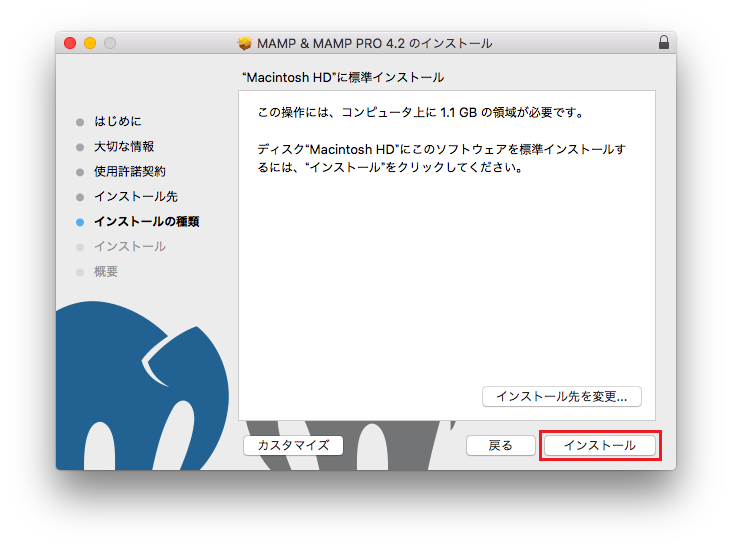Minimize window using yellow button
Image resolution: width=732 pixels, height=550 pixels.
click(90, 43)
